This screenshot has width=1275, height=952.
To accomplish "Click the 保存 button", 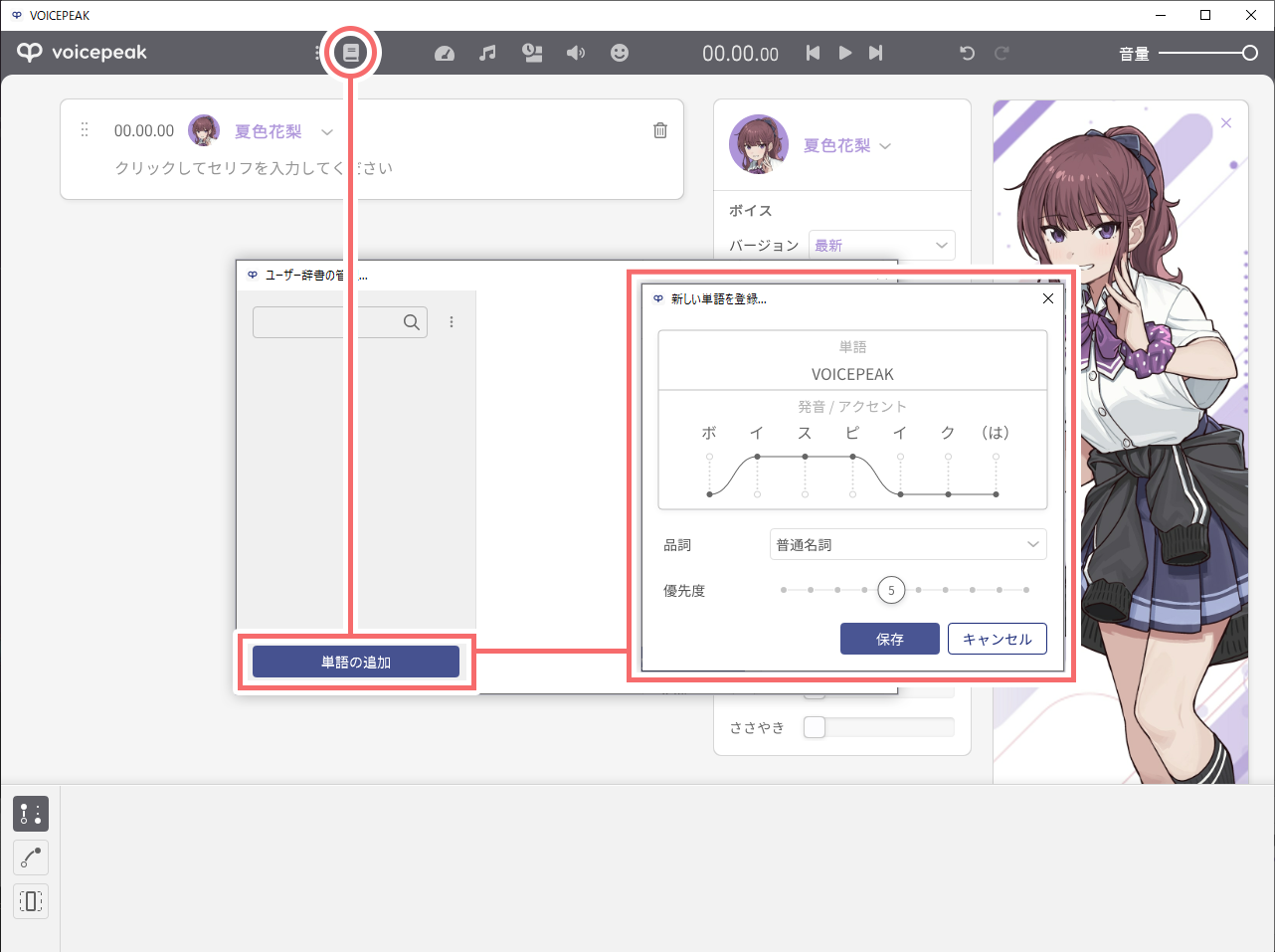I will click(890, 639).
